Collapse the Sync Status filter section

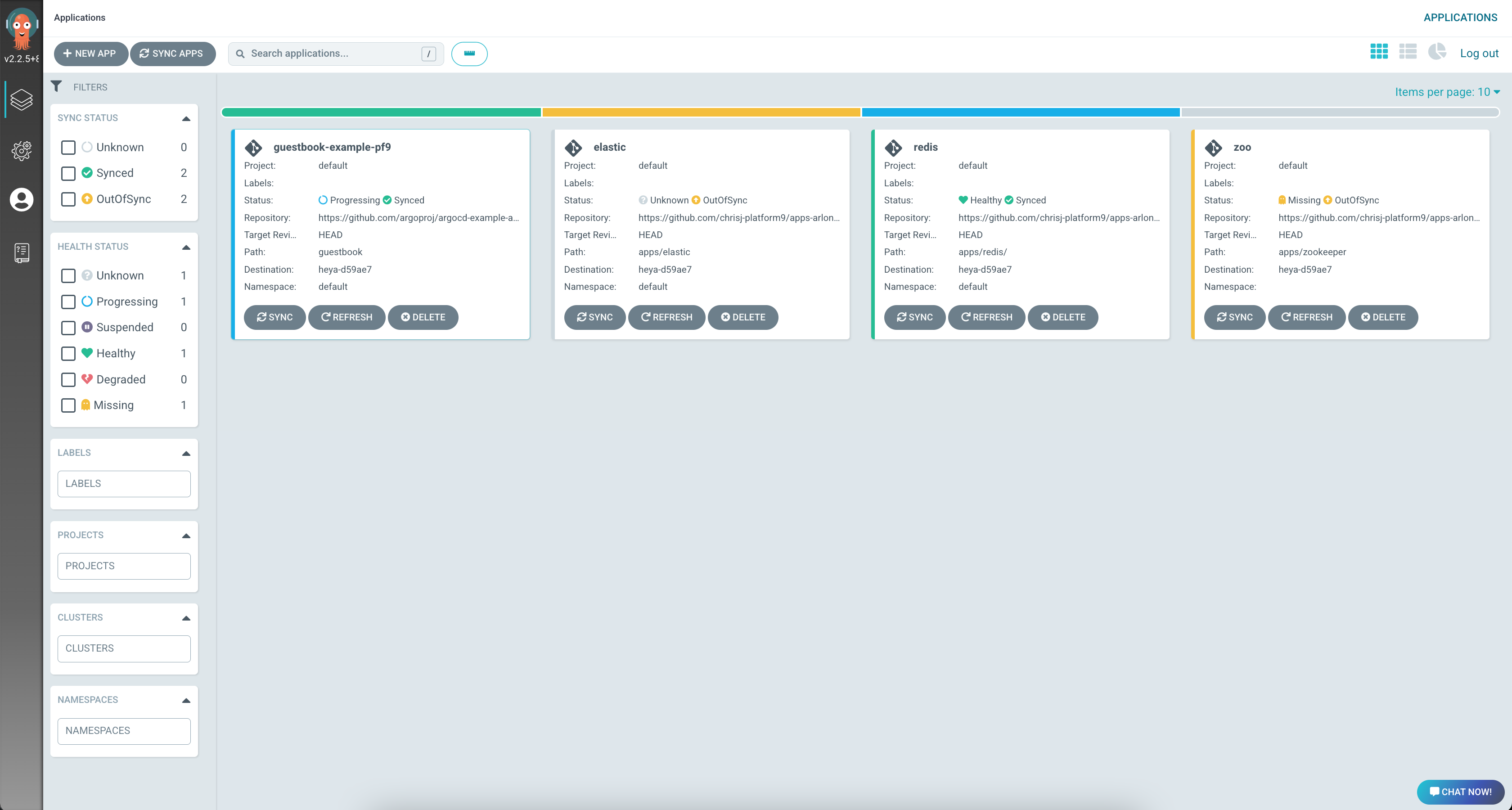point(186,118)
